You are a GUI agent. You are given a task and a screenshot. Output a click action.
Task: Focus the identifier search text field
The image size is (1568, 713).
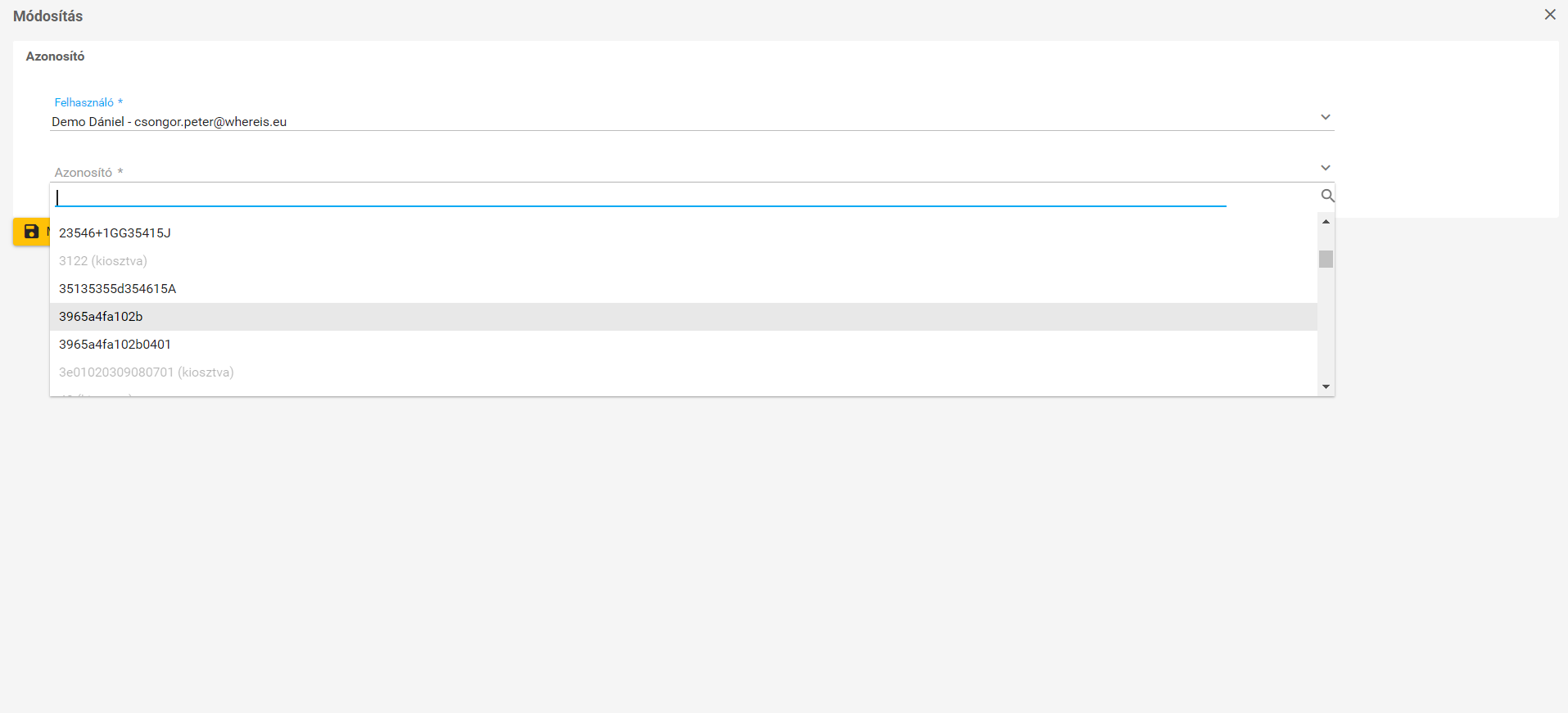coord(639,197)
